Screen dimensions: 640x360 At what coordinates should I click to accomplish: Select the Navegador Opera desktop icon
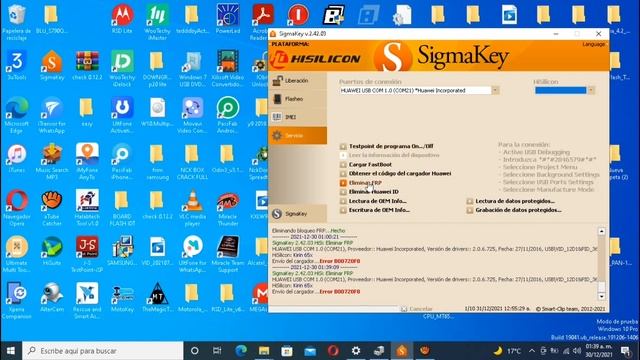tap(17, 208)
